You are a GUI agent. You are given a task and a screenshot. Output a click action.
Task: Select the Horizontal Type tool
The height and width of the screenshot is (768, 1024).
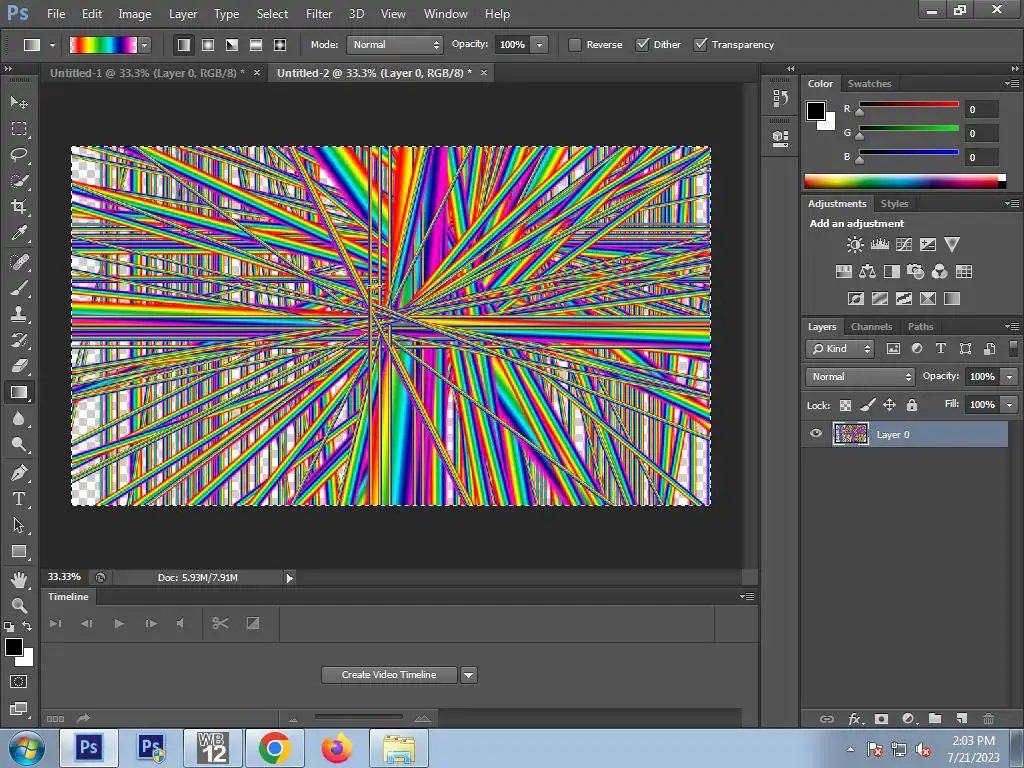[19, 499]
